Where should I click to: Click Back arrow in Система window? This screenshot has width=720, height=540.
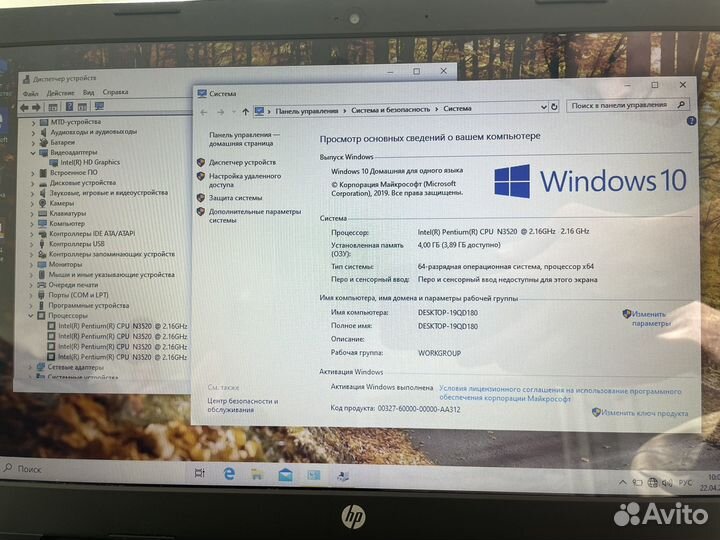(204, 112)
